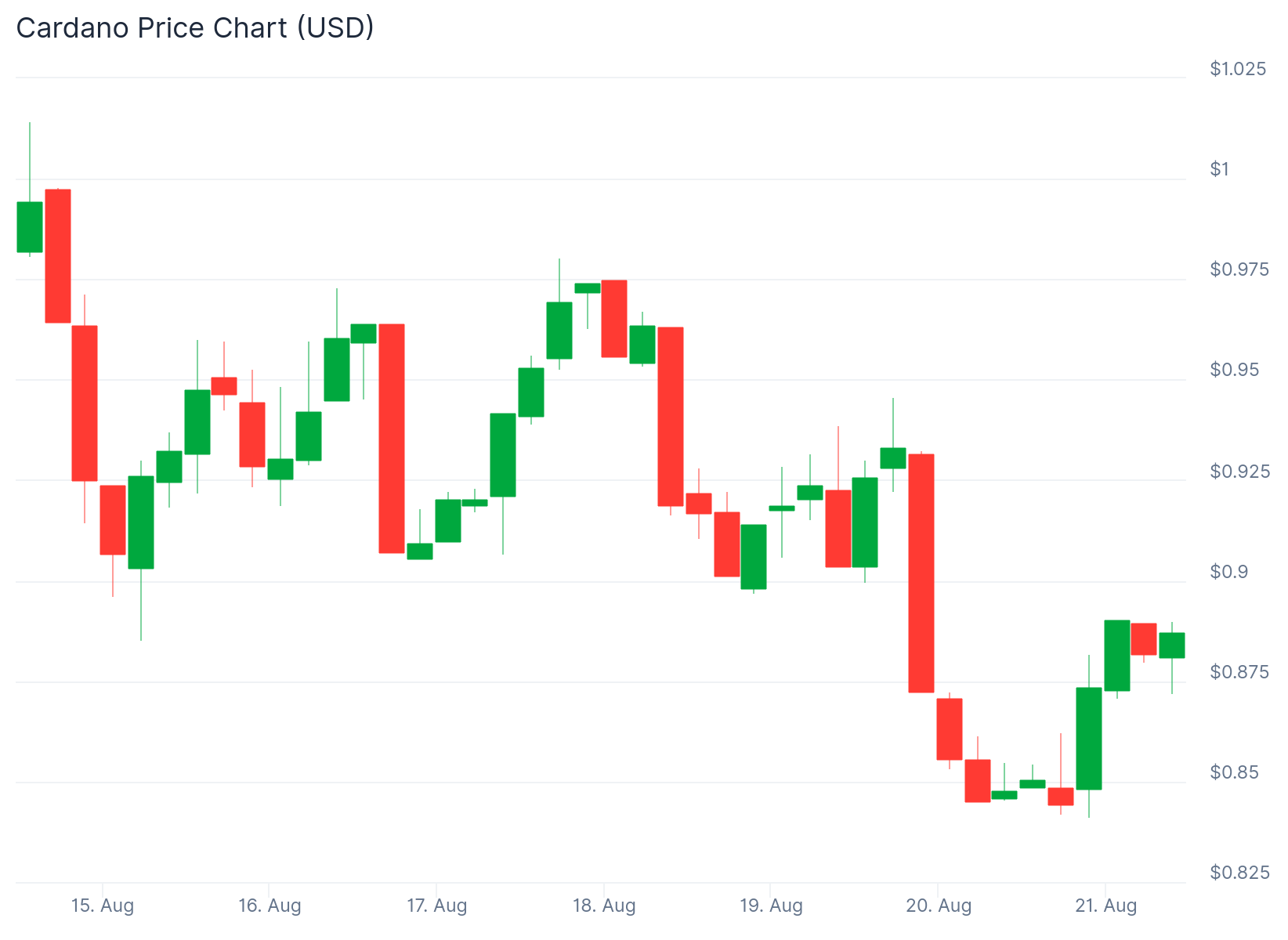The image size is (1288, 940).
Task: Select the 18. Aug date label
Action: [x=604, y=906]
